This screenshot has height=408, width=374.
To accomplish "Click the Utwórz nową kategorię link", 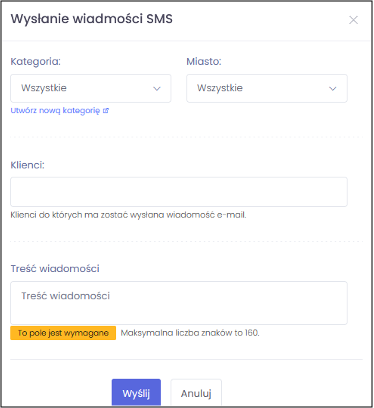I will 55,110.
